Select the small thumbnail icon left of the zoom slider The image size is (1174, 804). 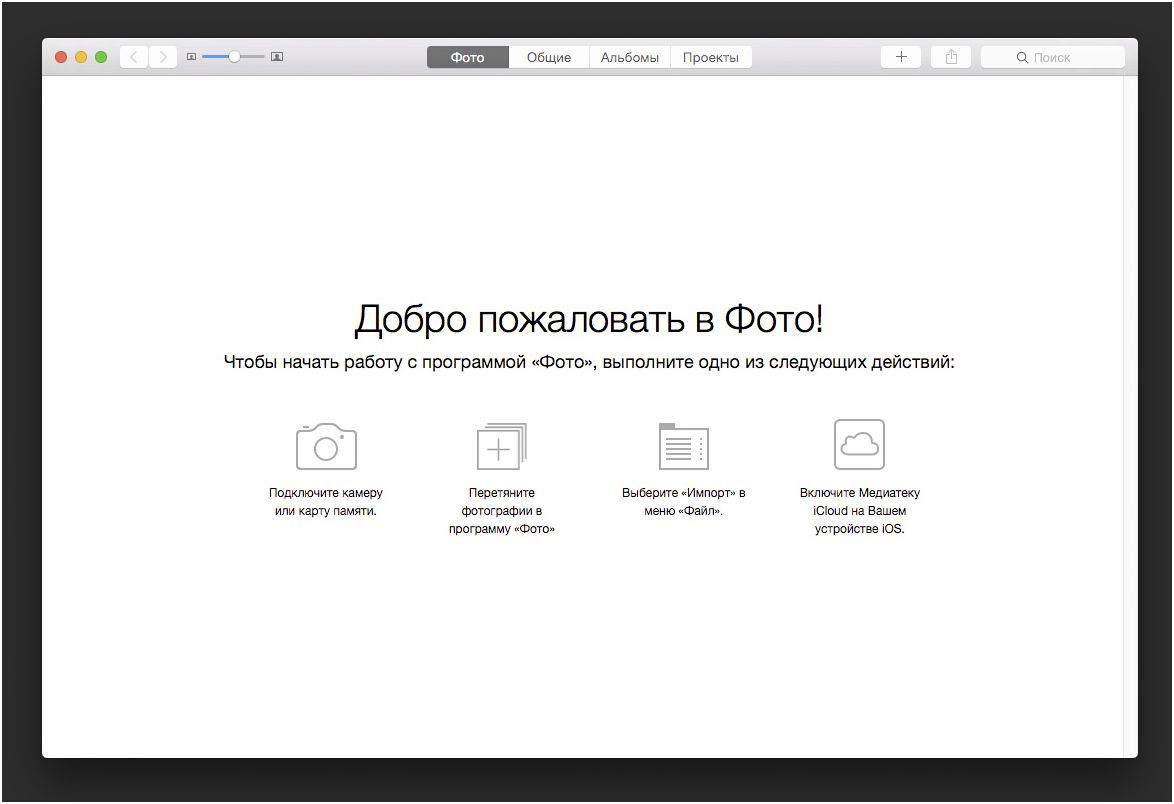(190, 57)
